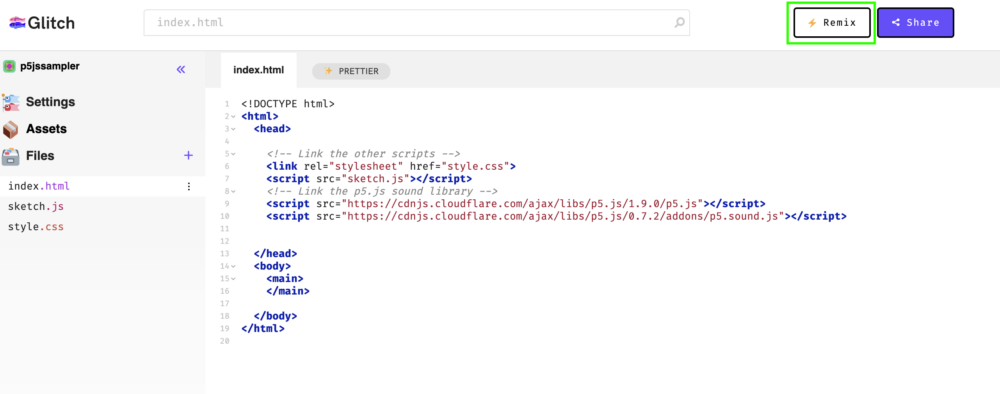Image resolution: width=1000 pixels, height=394 pixels.
Task: Fold the html tag at line 2
Action: (233, 117)
